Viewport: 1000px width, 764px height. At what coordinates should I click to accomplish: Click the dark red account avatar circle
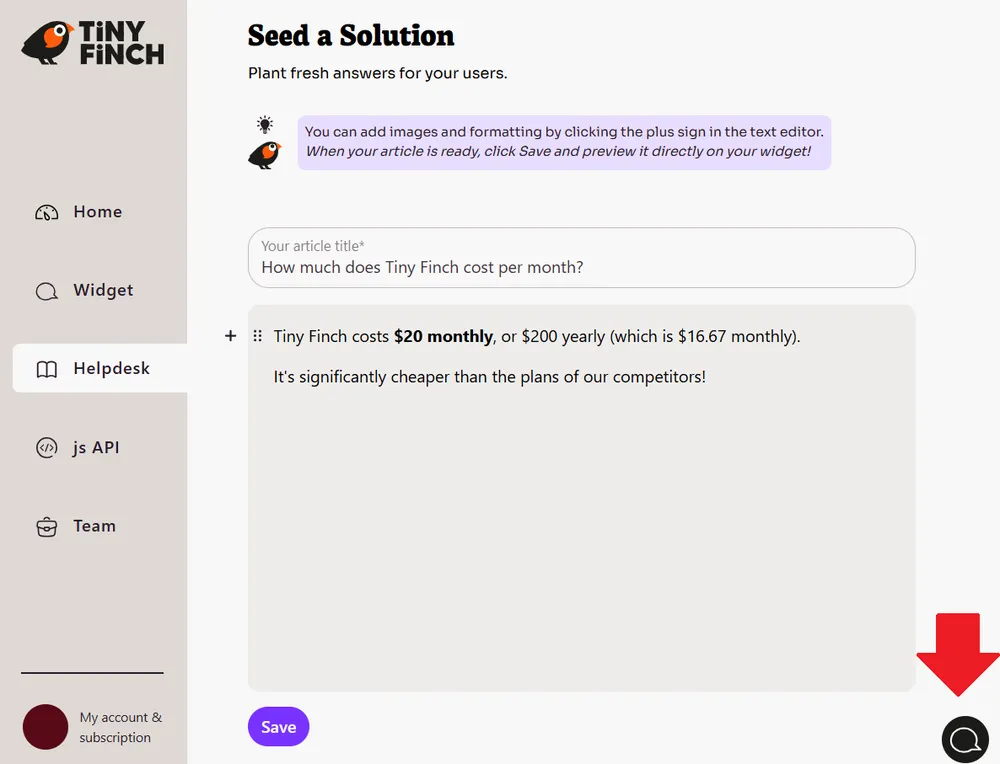45,726
